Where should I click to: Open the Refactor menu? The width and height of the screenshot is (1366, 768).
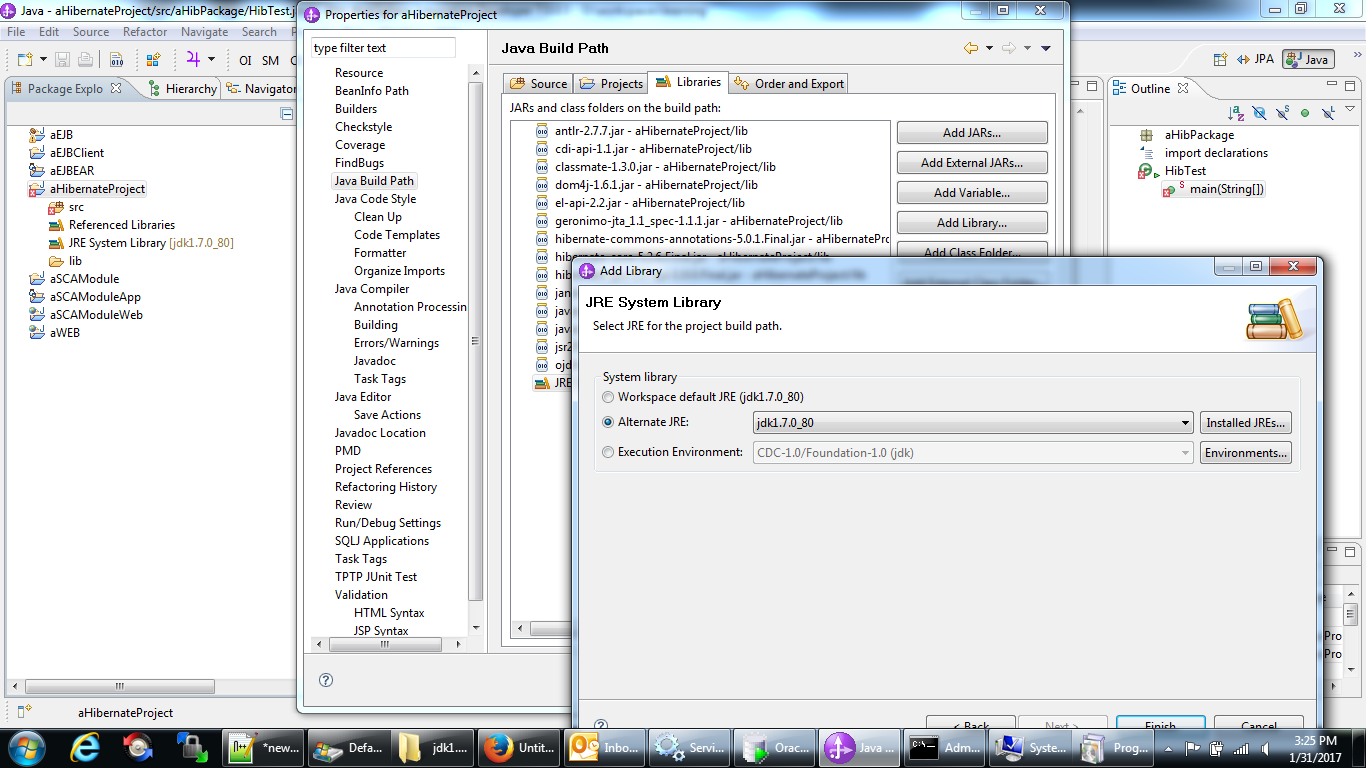(x=145, y=32)
